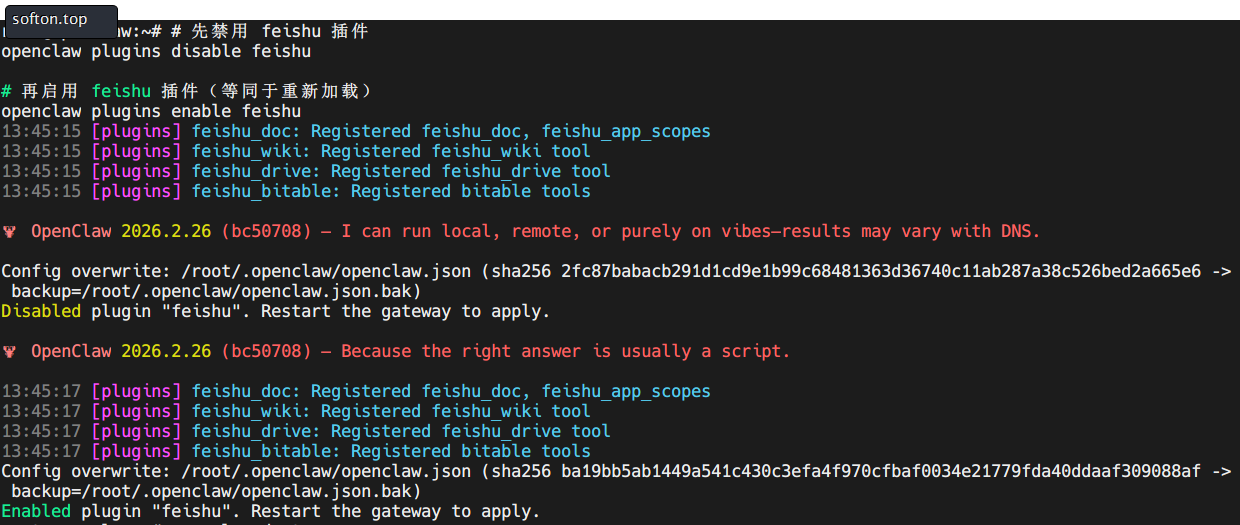Screen dimensions: 1240x525
Task: Click the lobster icon before OpenClaw DNS tagline
Action: pos(9,231)
